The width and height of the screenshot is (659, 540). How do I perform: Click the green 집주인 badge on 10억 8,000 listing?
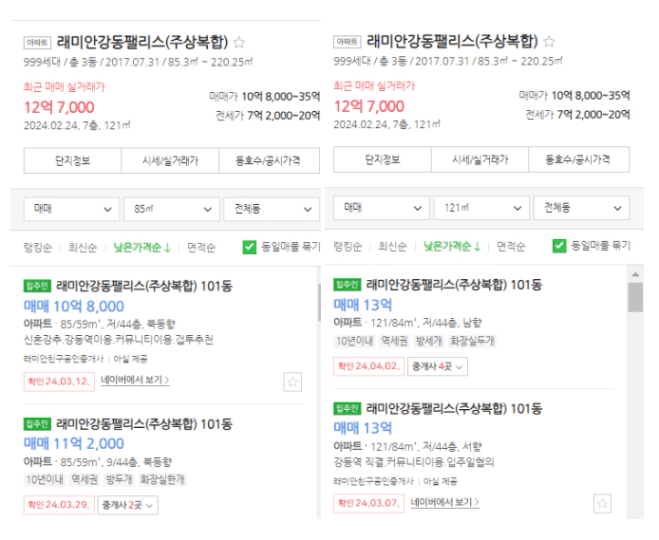tap(37, 286)
